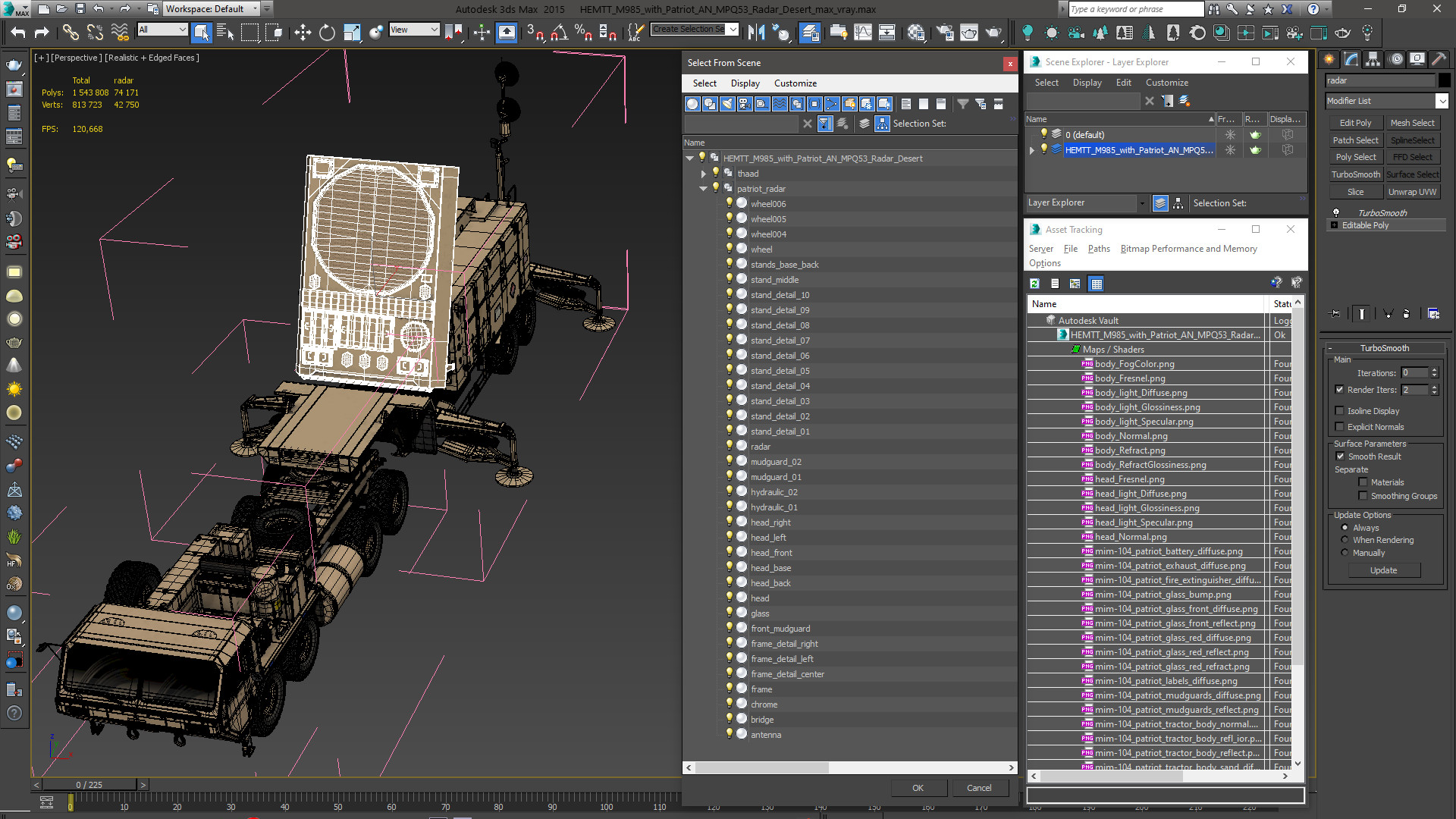Screen dimensions: 1456x819
Task: Click the layers icon beside Layer Explorer dropdown
Action: 1160,203
